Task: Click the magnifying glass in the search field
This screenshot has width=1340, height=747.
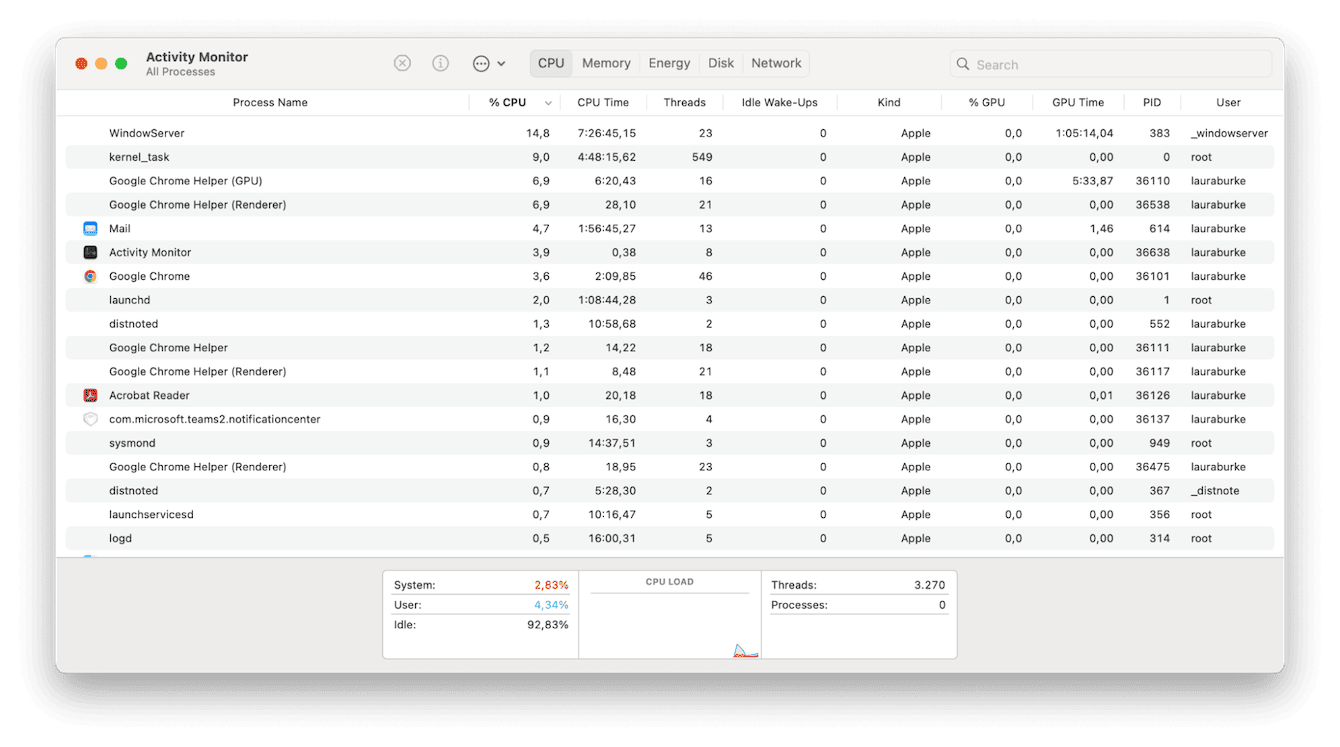Action: pyautogui.click(x=962, y=63)
